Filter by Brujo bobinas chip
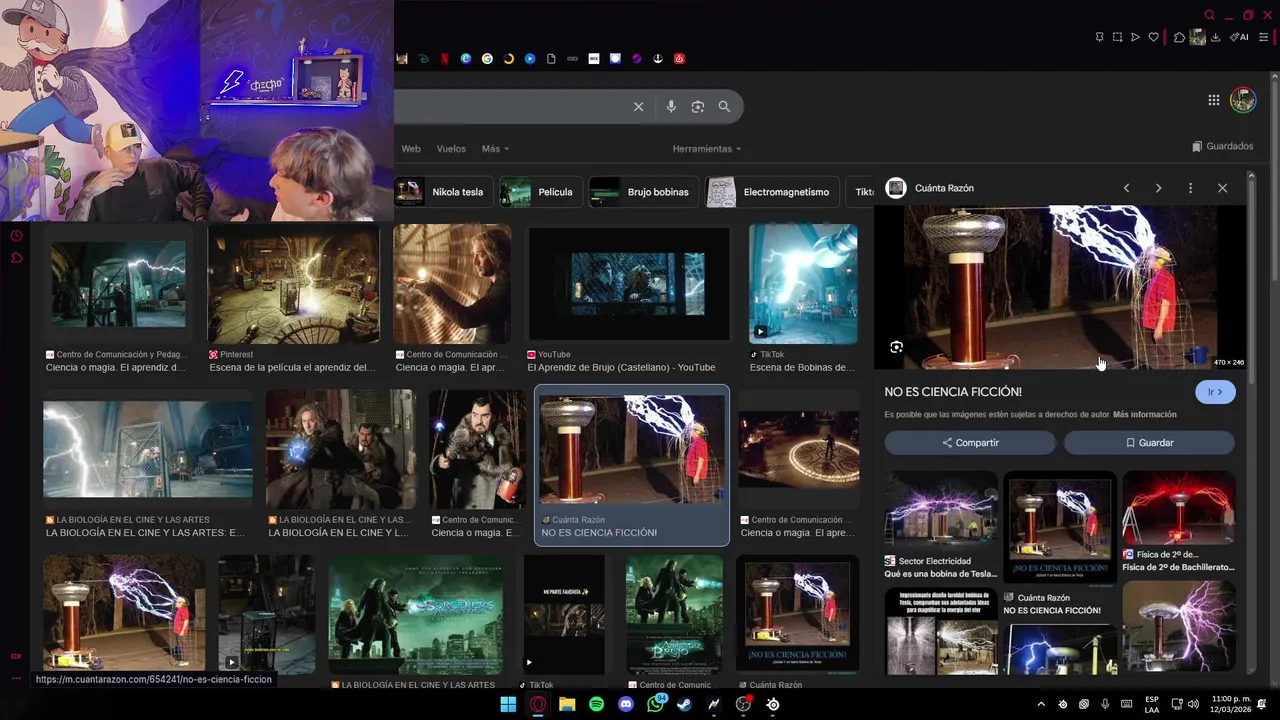1280x720 pixels. pyautogui.click(x=644, y=192)
